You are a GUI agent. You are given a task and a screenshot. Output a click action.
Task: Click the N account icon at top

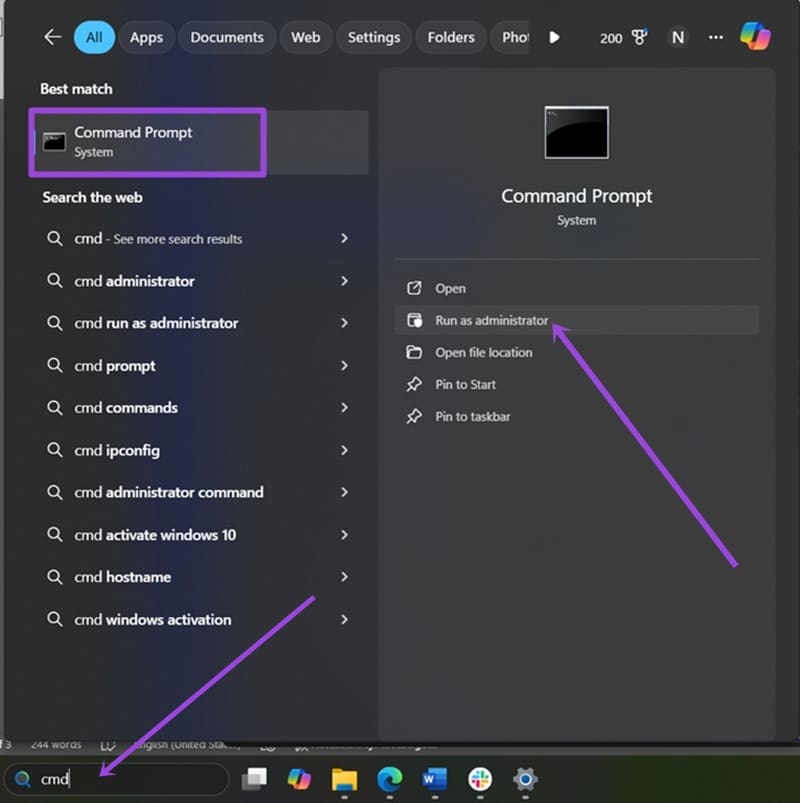(x=678, y=37)
